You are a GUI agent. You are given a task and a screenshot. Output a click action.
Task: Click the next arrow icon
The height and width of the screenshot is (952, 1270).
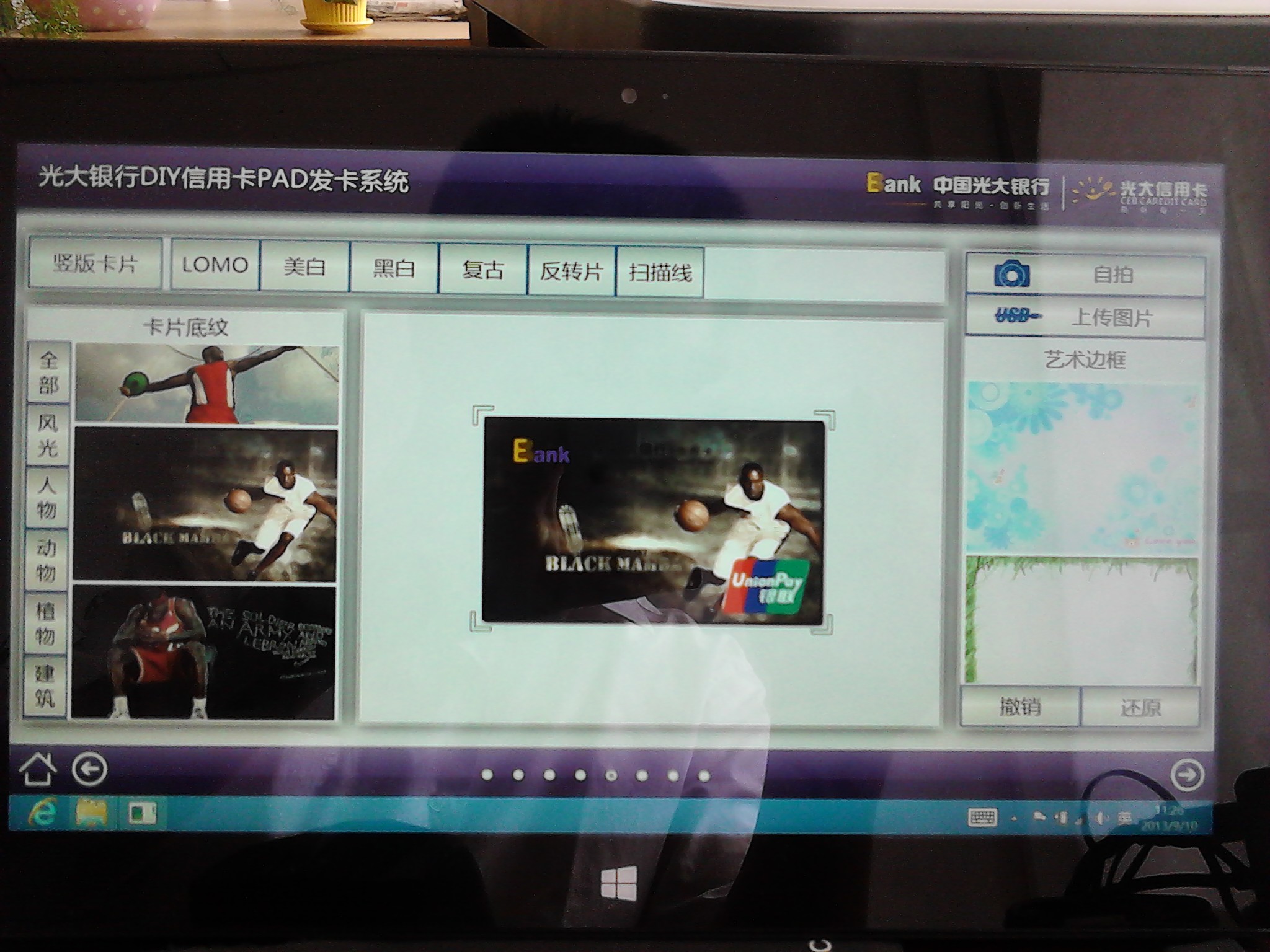tap(1187, 775)
